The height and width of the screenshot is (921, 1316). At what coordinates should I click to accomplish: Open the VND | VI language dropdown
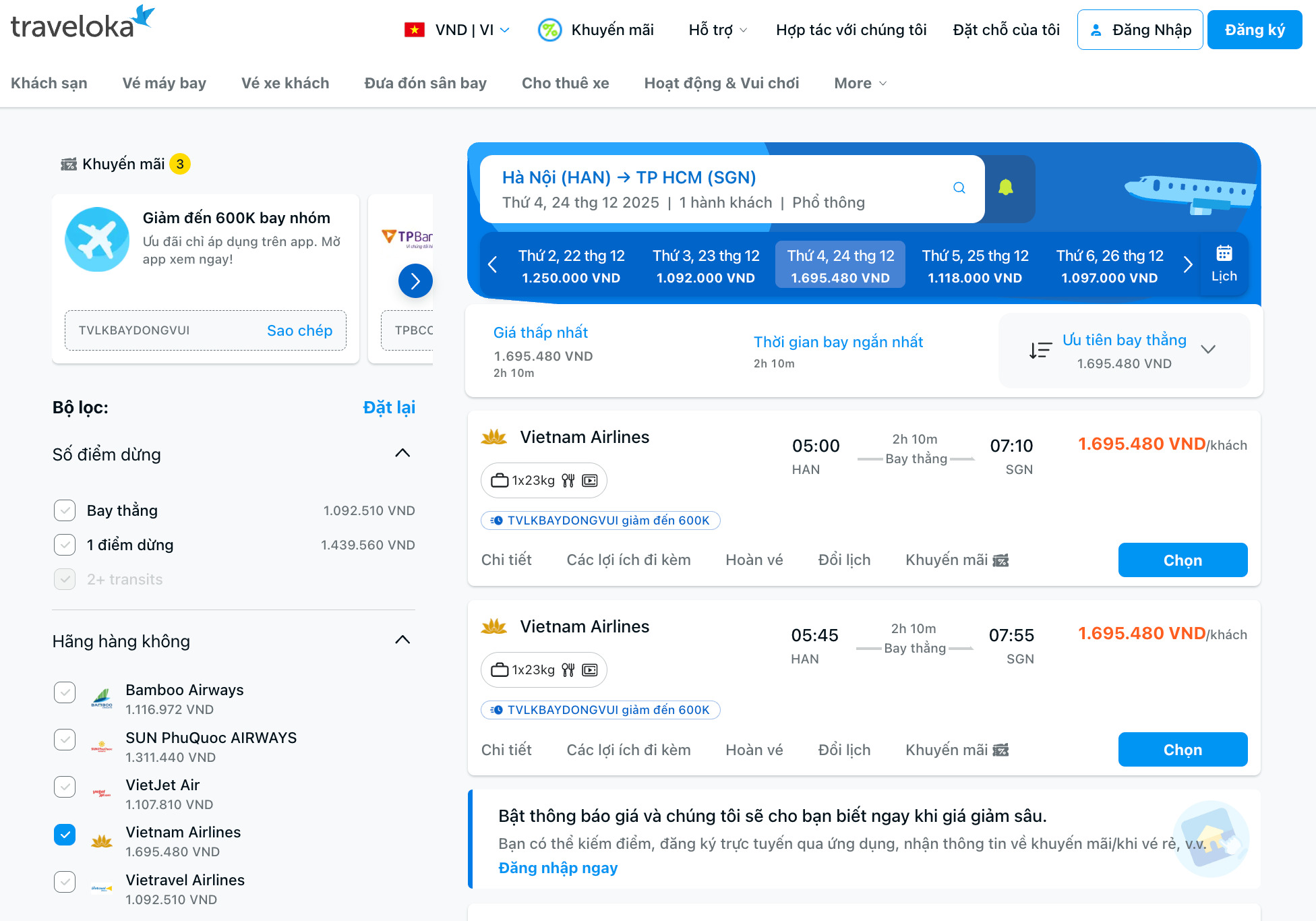click(x=465, y=30)
